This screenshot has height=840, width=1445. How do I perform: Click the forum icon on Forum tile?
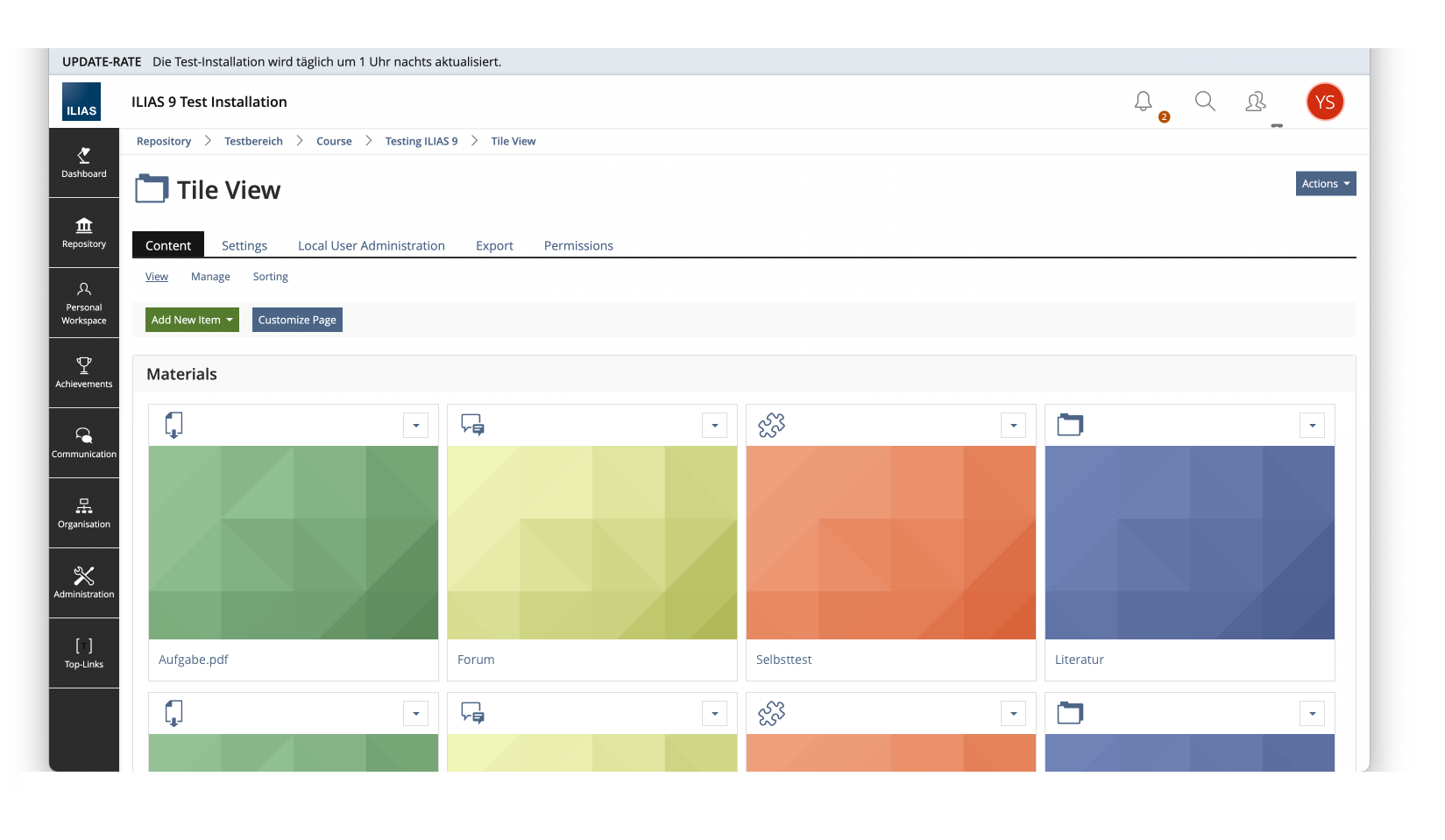tap(473, 425)
